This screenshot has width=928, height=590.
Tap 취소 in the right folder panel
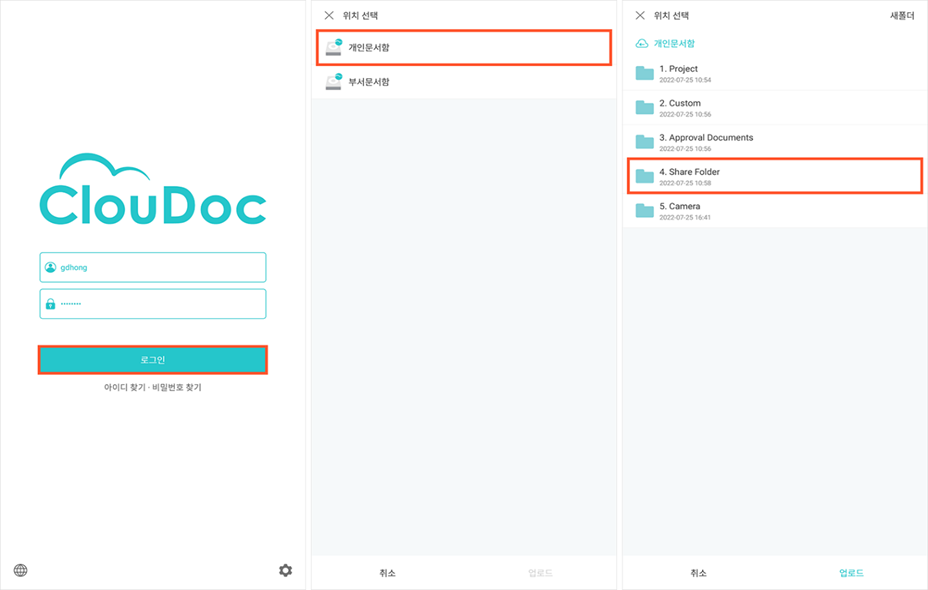coord(698,573)
